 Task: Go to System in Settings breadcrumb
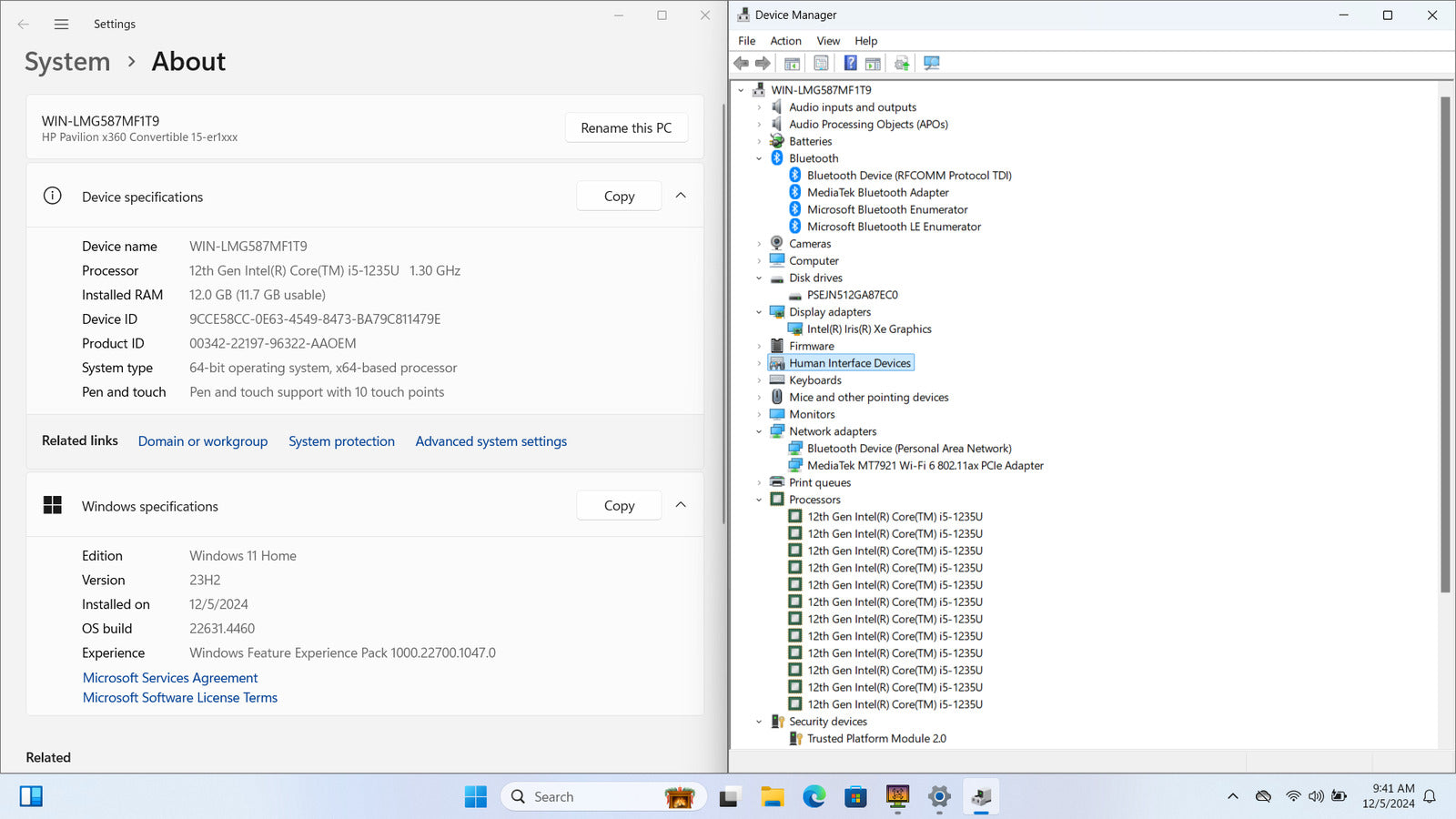click(x=67, y=62)
